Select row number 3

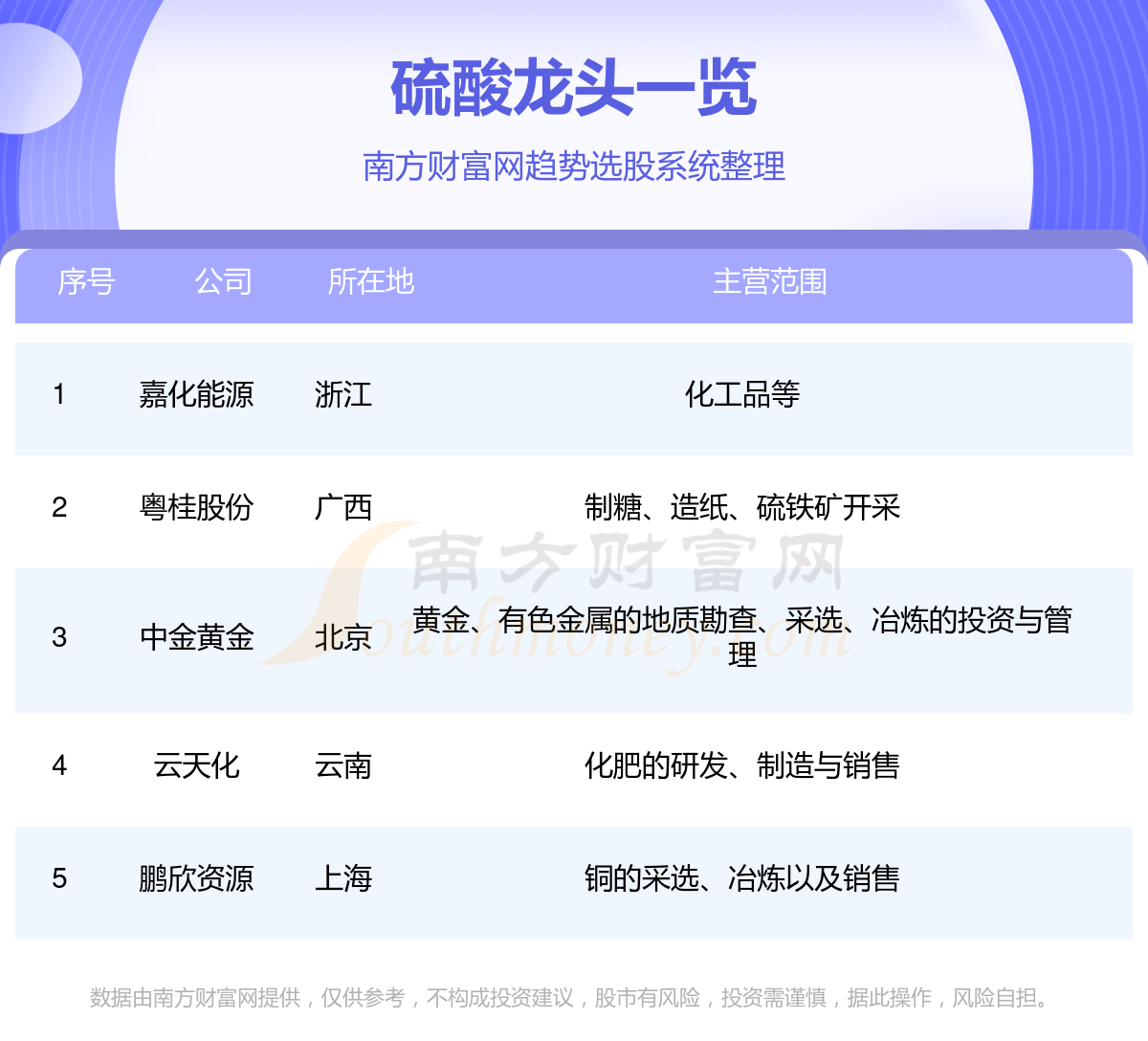pyautogui.click(x=59, y=637)
